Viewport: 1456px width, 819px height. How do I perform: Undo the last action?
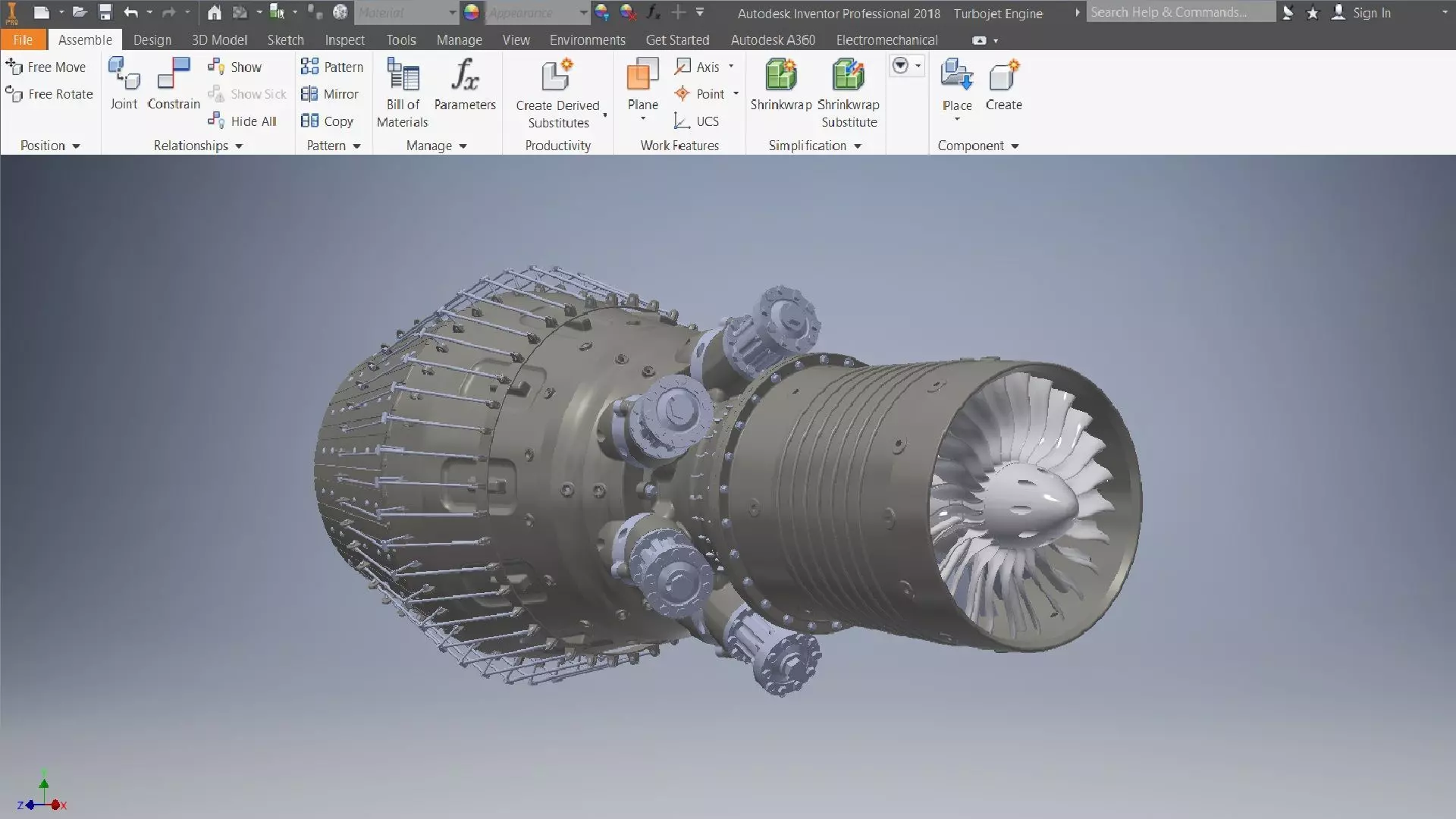(x=130, y=12)
